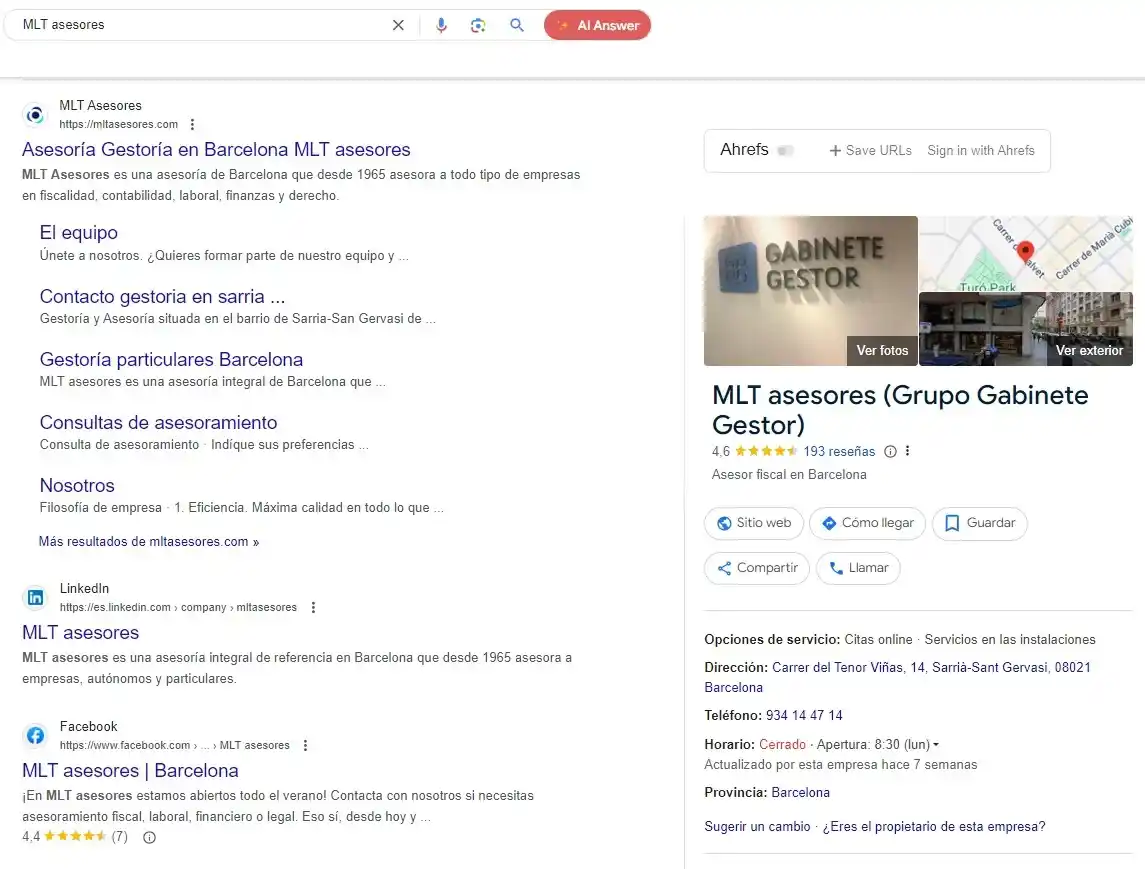1145x869 pixels.
Task: Open the Consultas de asesoramiento sitelink
Action: [x=158, y=422]
